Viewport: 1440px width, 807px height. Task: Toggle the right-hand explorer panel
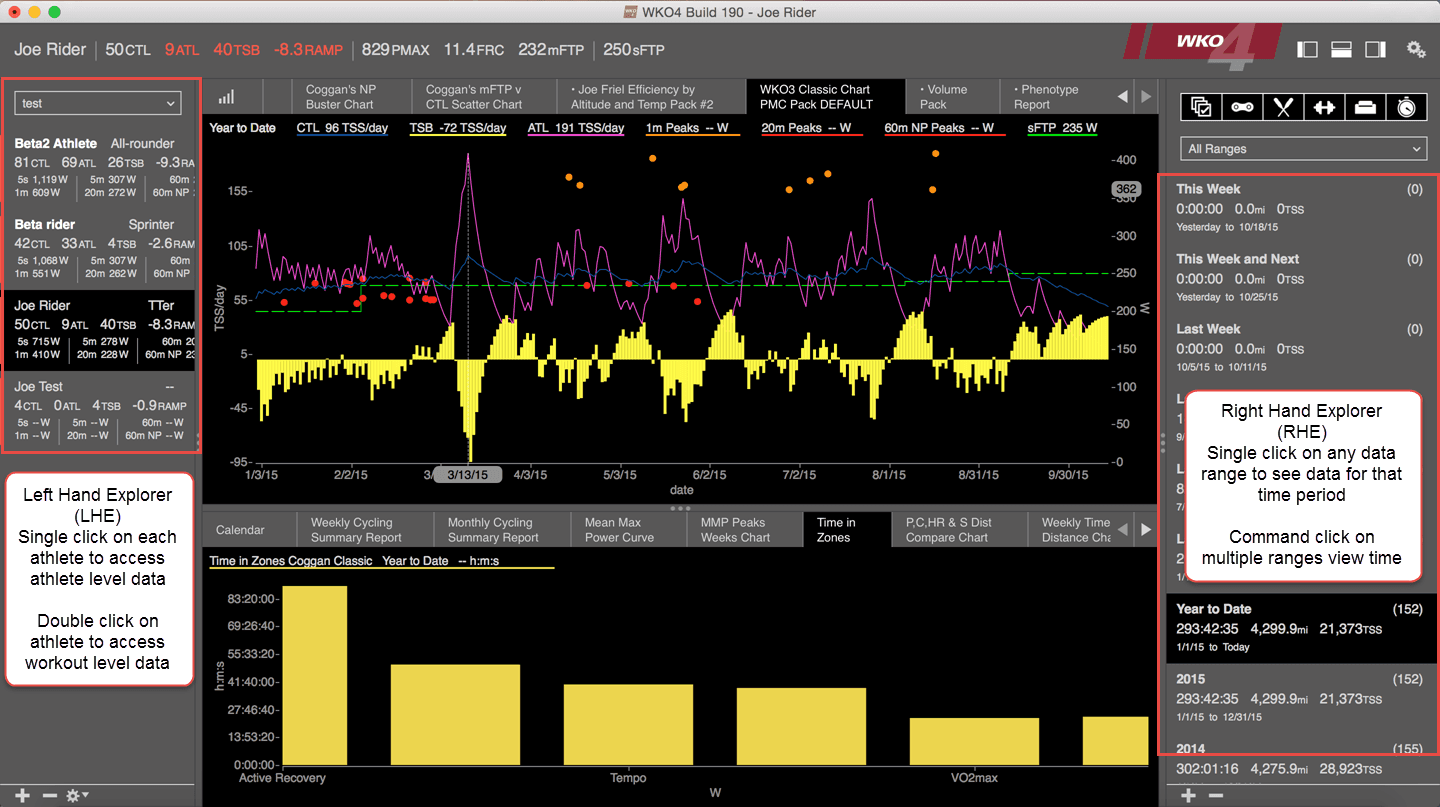pos(1376,49)
